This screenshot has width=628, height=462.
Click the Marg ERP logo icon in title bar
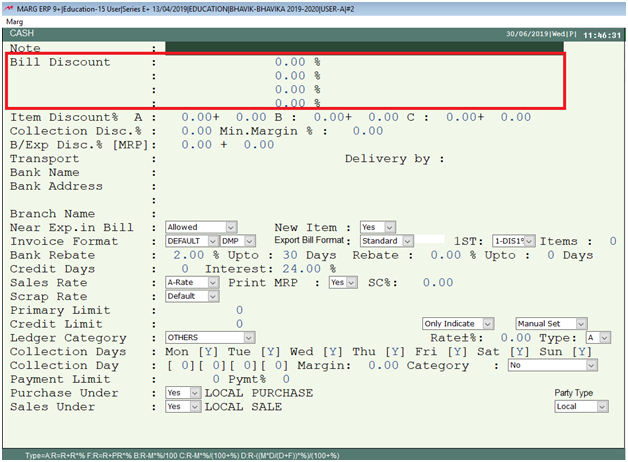(8, 6)
